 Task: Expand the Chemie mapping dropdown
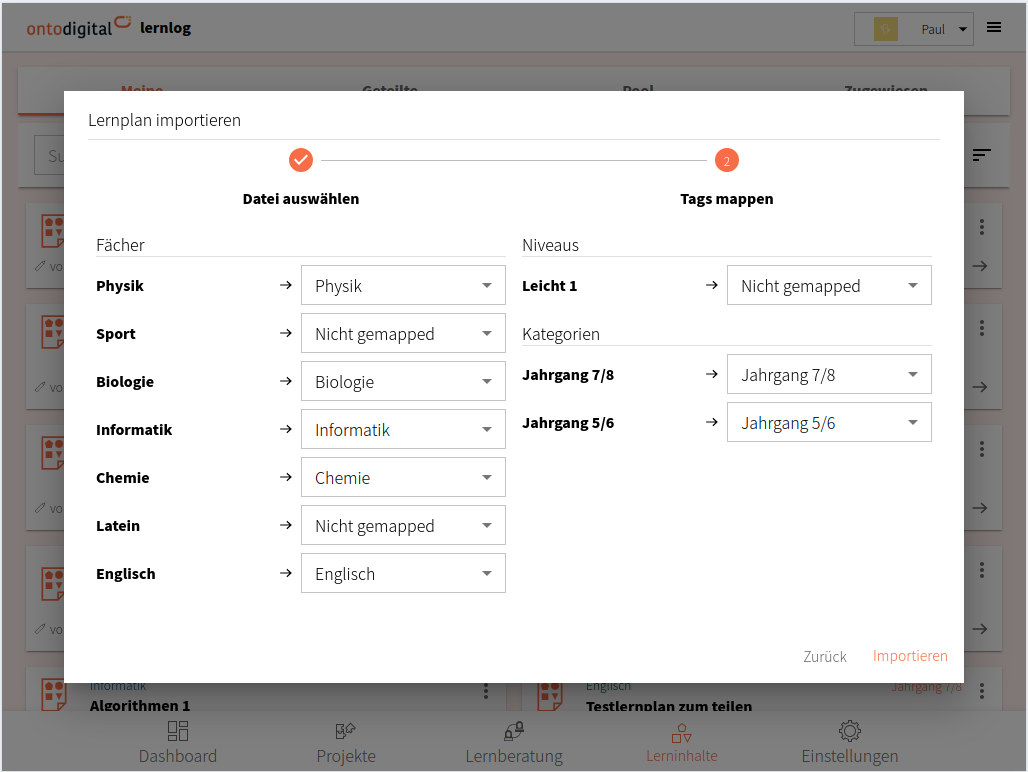(403, 477)
